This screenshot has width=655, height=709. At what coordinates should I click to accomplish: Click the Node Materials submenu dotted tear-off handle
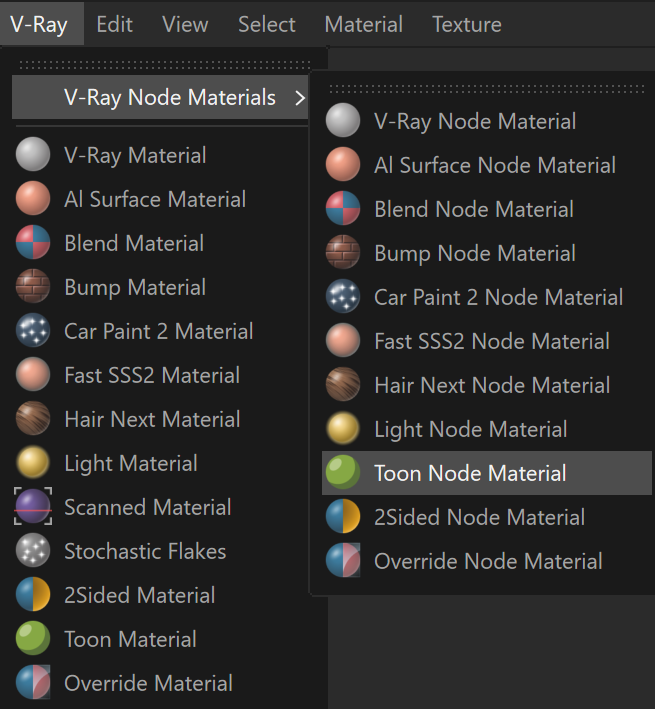487,89
